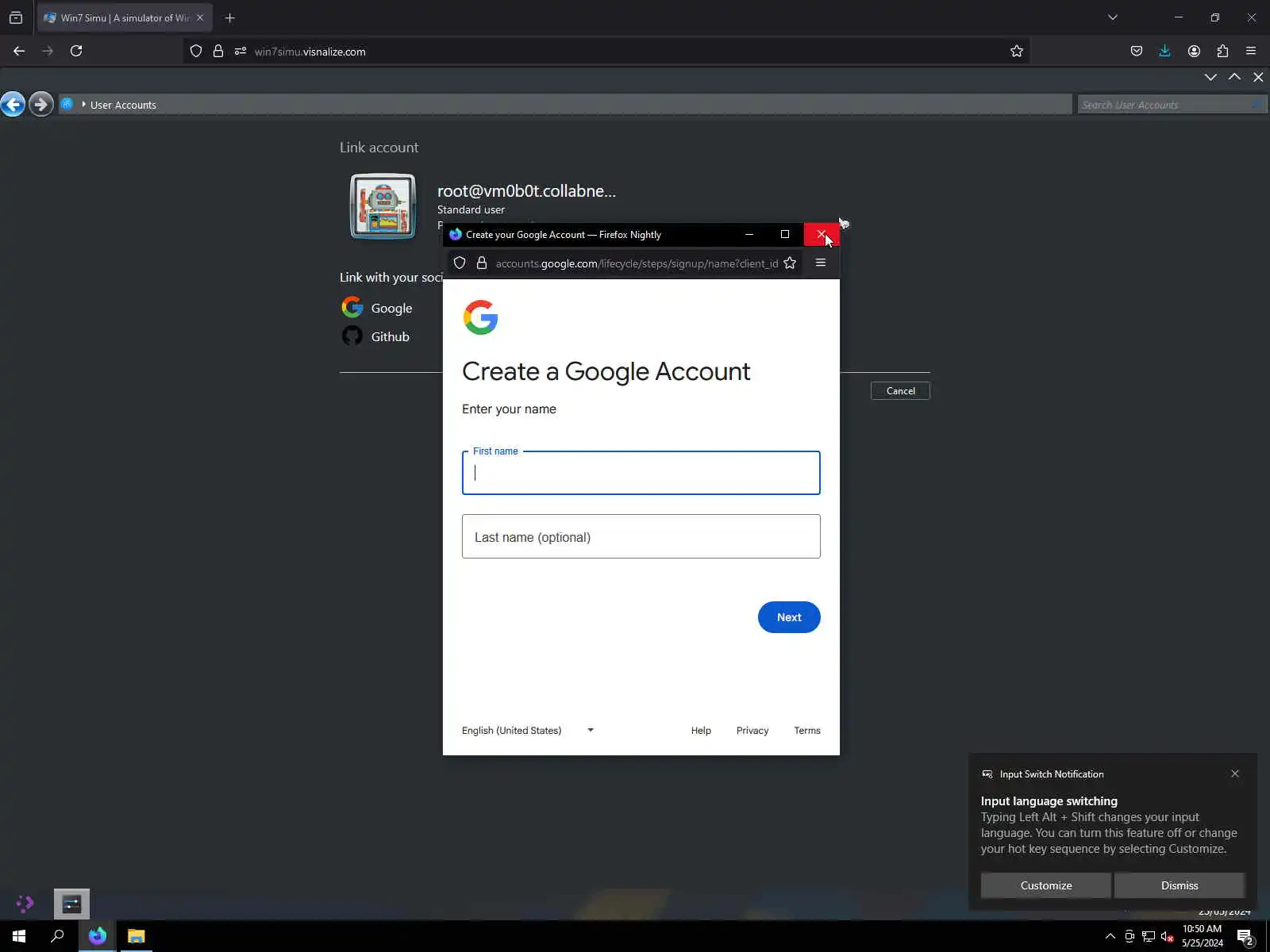Show site security lock info for win7simu.visnalize.com
1270x952 pixels.
(x=218, y=52)
